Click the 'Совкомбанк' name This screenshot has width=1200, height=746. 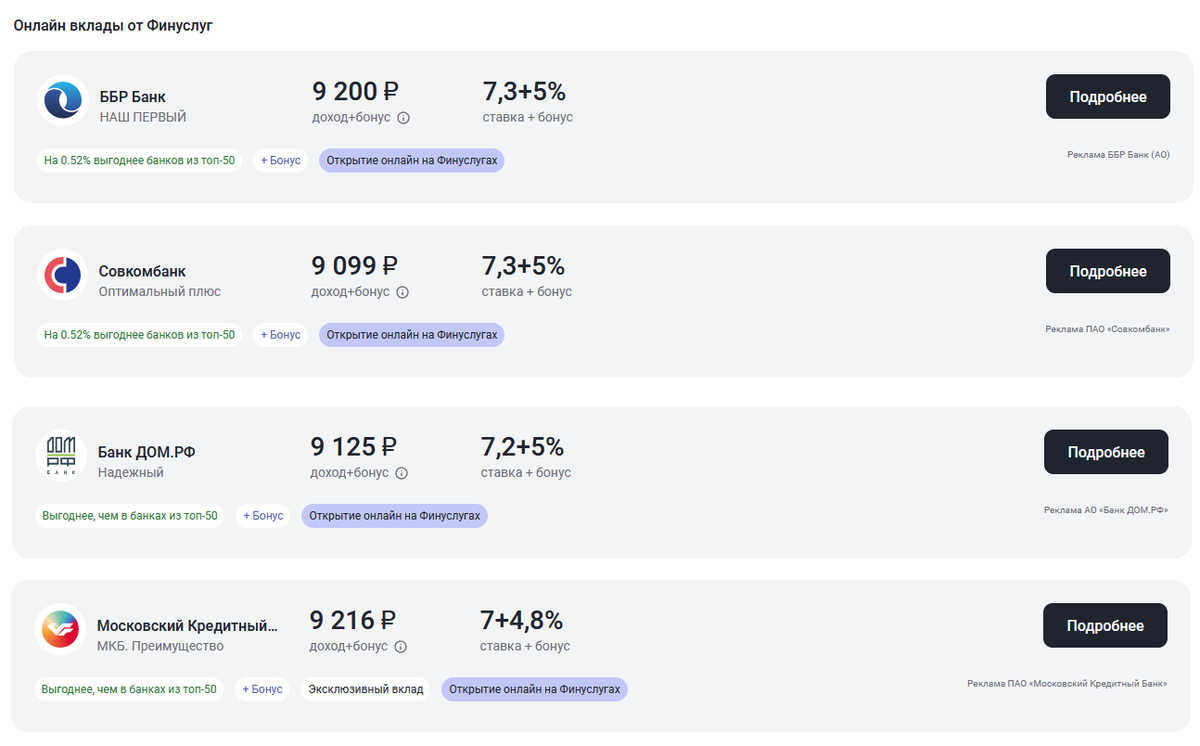tap(142, 271)
